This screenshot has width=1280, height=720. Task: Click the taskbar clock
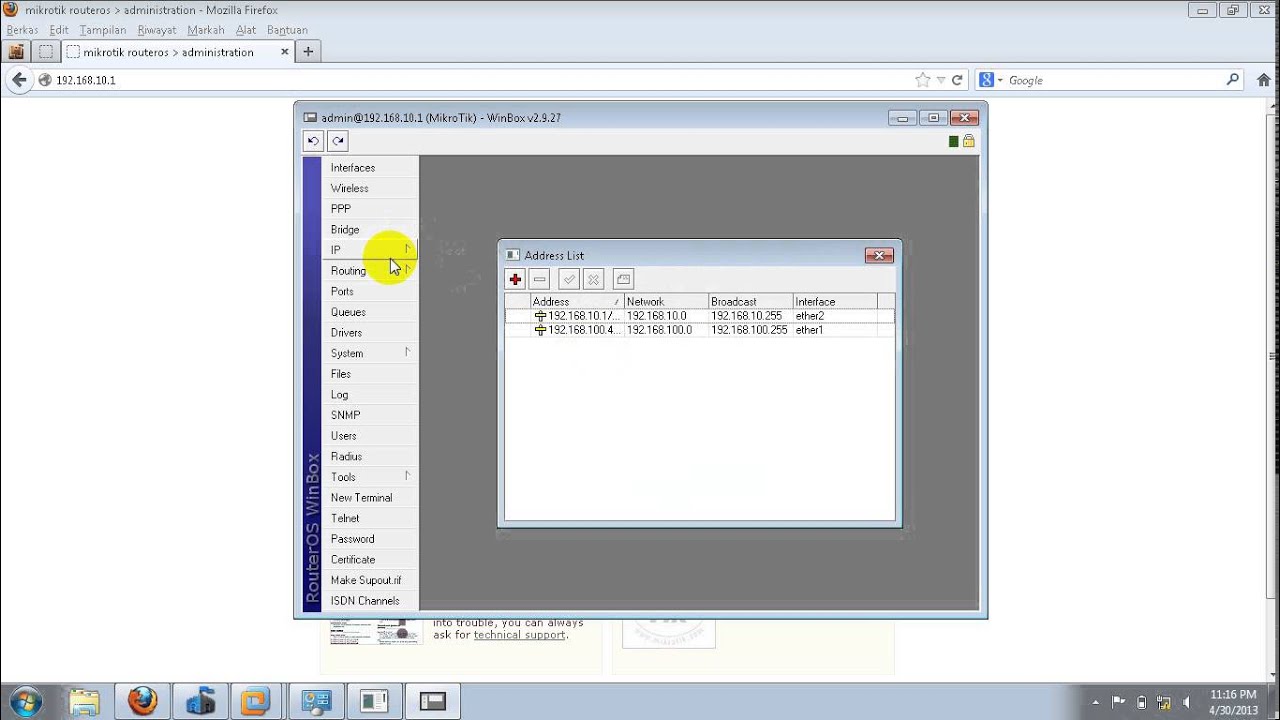(x=1233, y=702)
